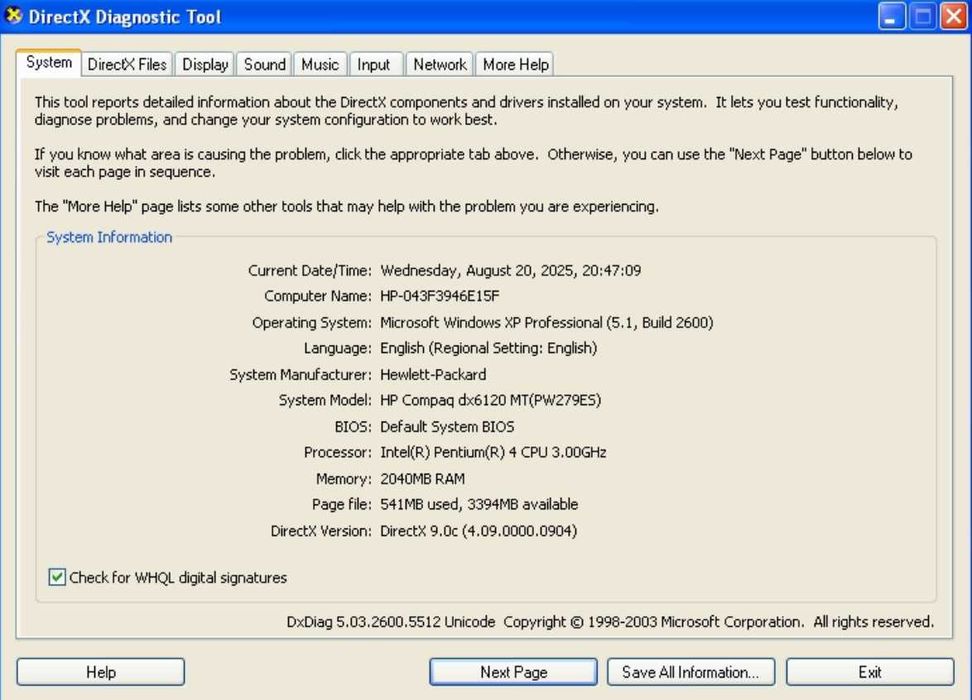Go to the Sound tab
Screen dimensions: 972x700
pyautogui.click(x=265, y=64)
